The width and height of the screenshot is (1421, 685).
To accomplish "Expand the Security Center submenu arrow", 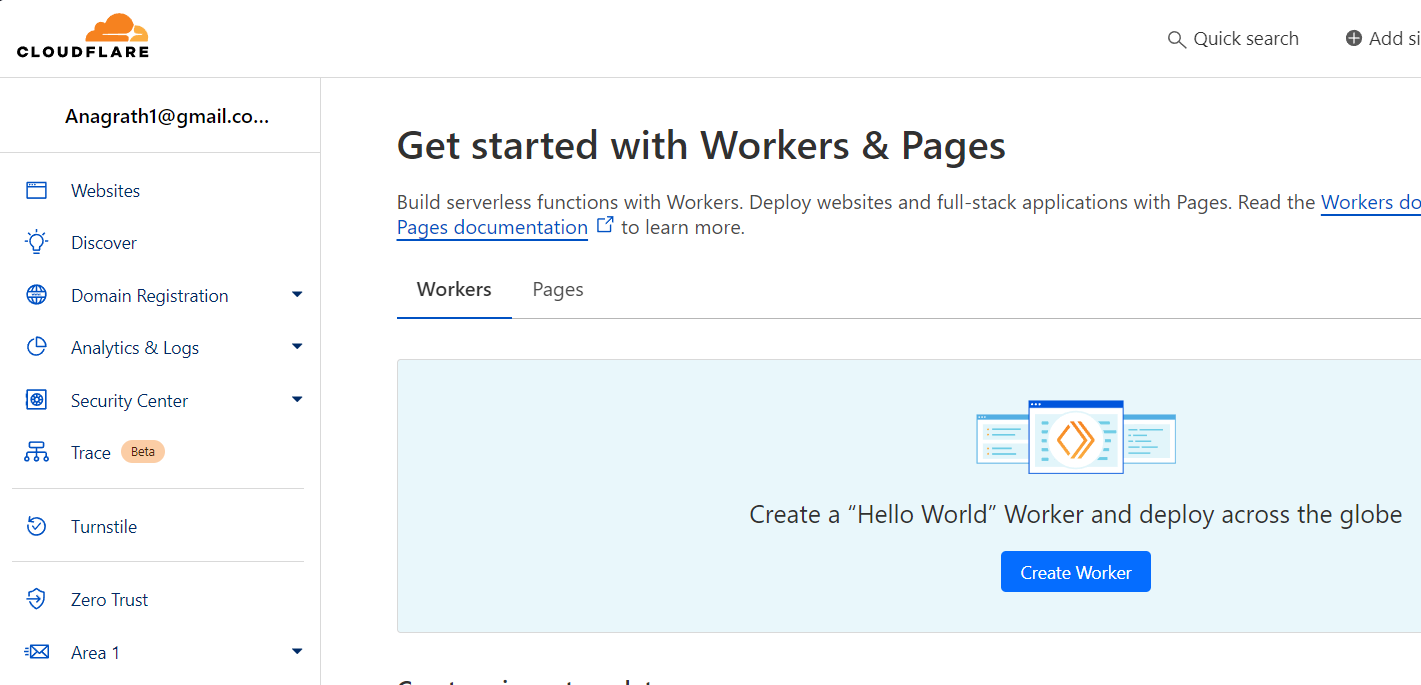I will tap(297, 399).
